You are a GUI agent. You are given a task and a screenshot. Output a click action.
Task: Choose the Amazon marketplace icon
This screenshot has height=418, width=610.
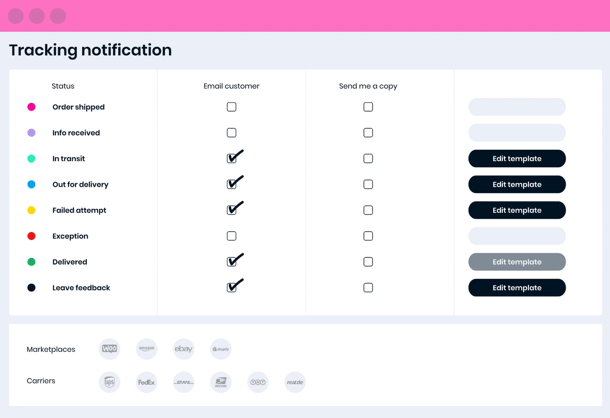(147, 349)
